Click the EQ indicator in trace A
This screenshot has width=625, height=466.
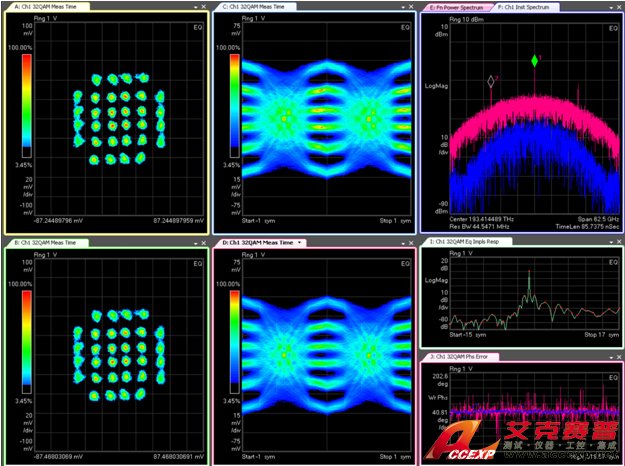pyautogui.click(x=196, y=28)
